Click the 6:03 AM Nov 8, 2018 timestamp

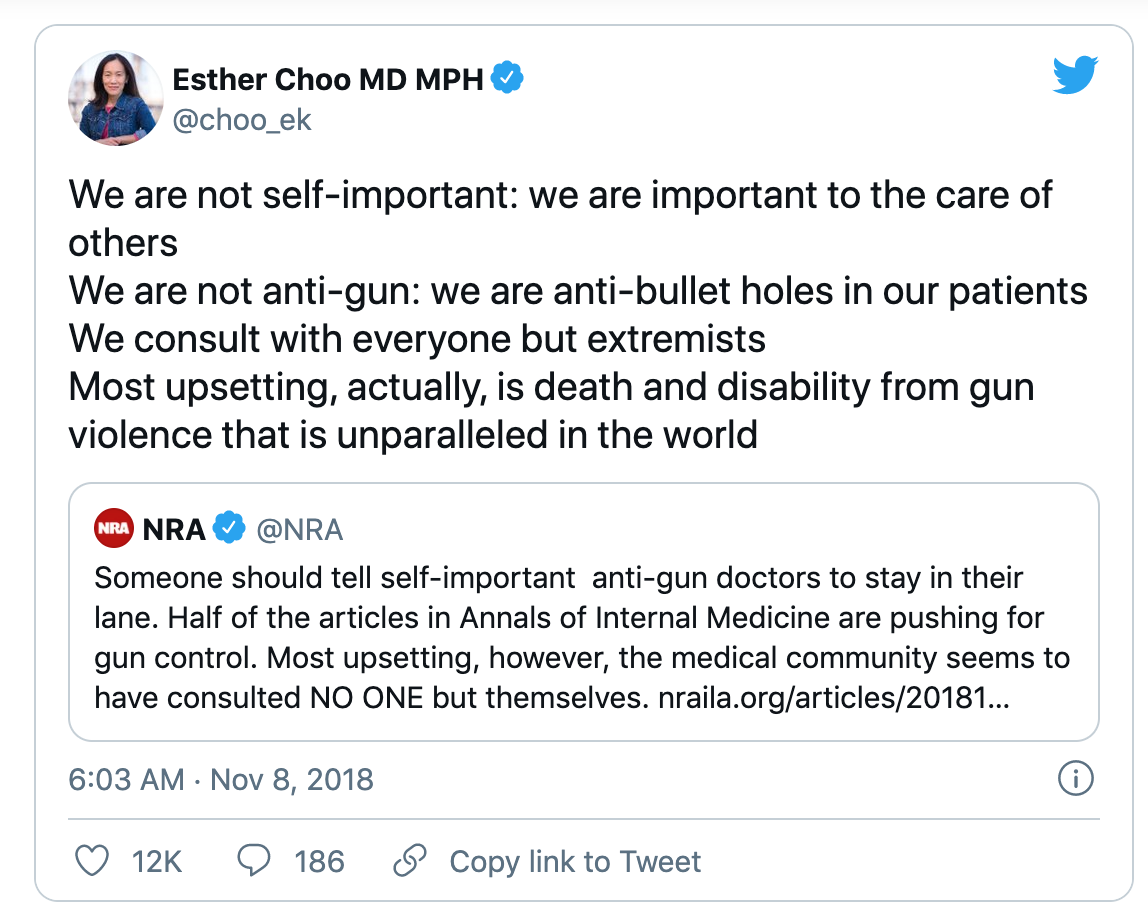pyautogui.click(x=220, y=779)
